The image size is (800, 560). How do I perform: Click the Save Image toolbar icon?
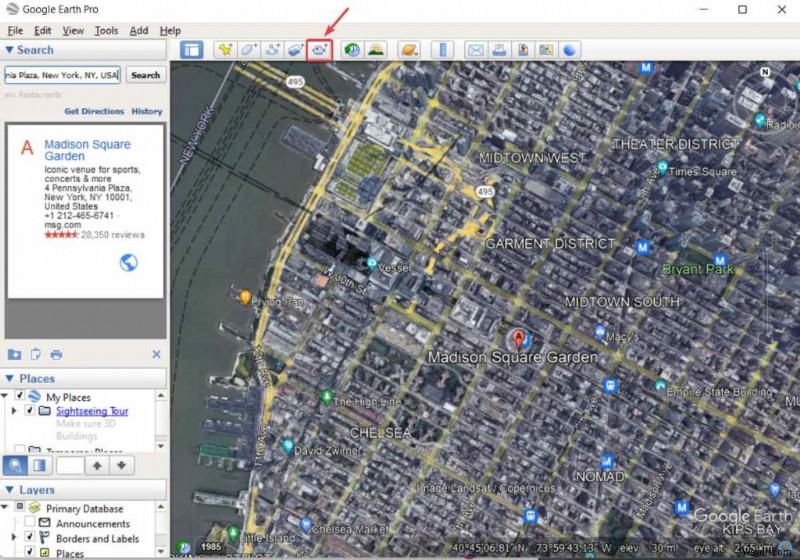522,50
